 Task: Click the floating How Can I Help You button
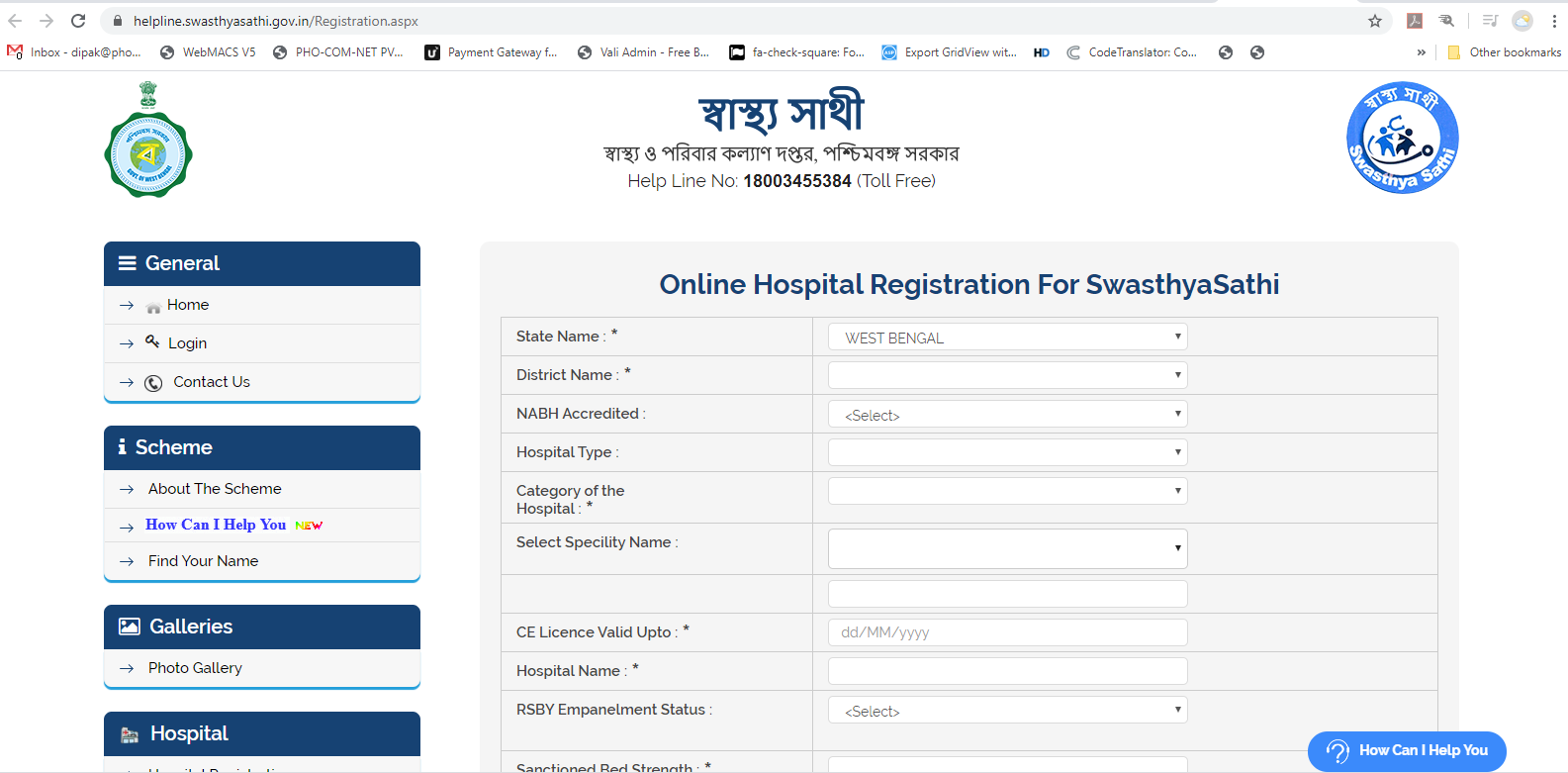pos(1406,751)
